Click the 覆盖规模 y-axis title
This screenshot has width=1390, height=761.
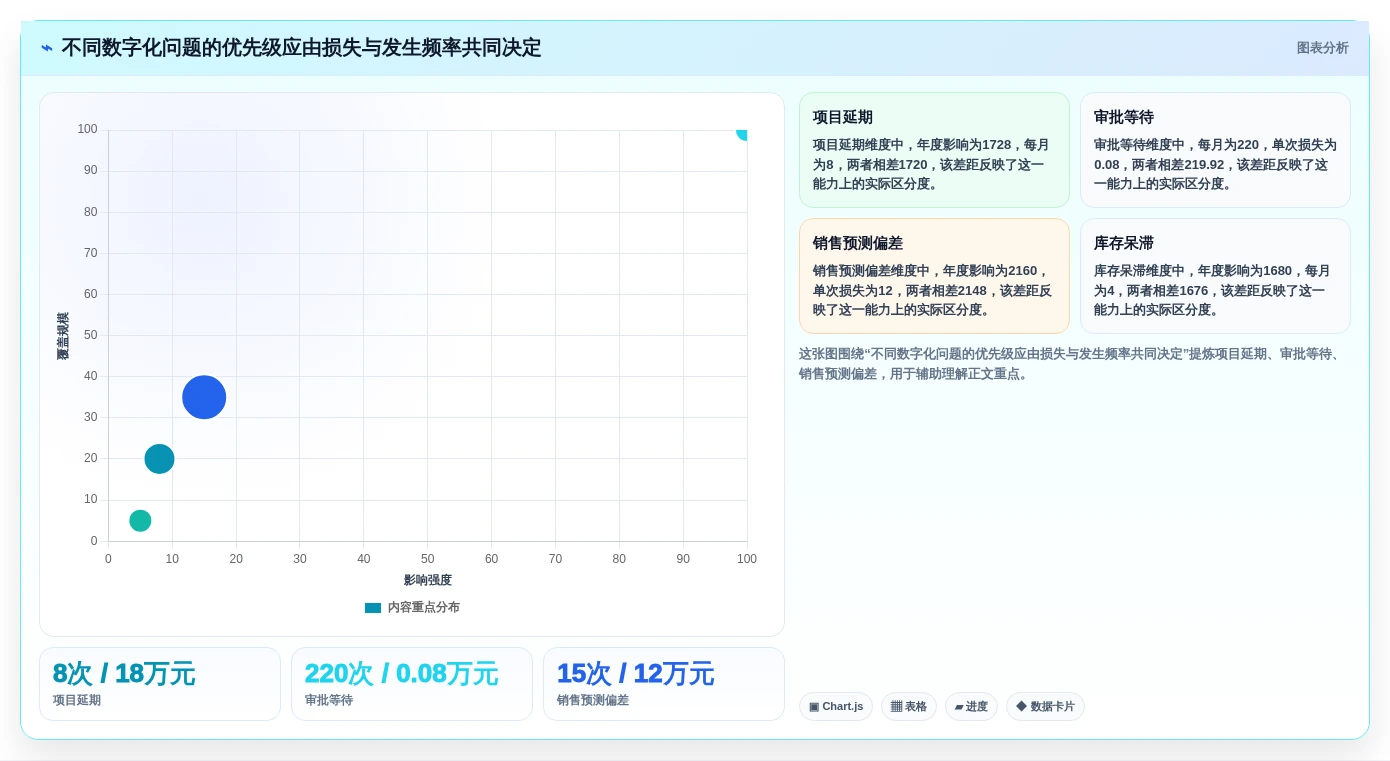[x=63, y=336]
